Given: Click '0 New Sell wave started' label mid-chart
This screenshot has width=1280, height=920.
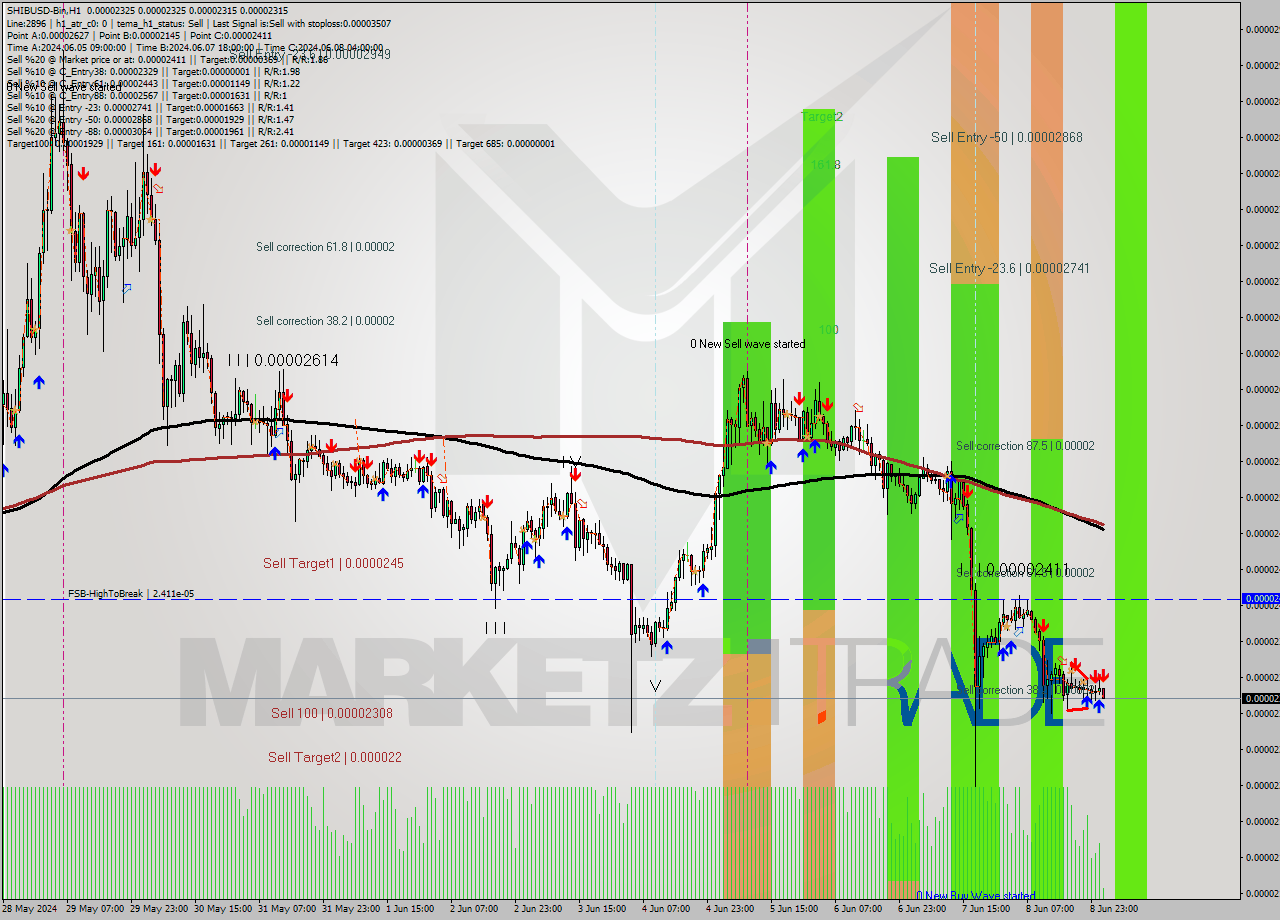Looking at the screenshot, I should pos(747,344).
